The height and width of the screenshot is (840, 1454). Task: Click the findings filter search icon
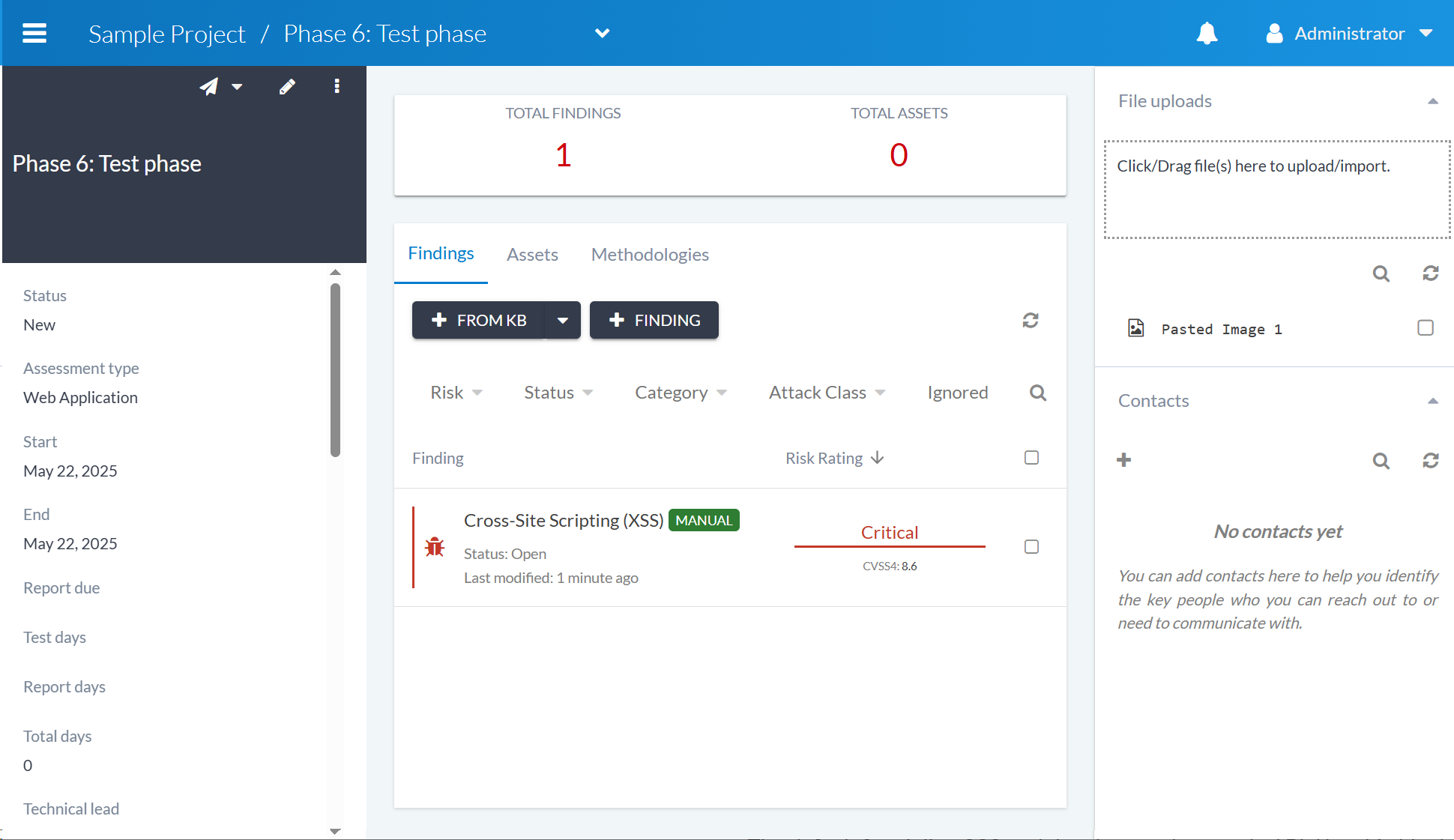[1038, 393]
